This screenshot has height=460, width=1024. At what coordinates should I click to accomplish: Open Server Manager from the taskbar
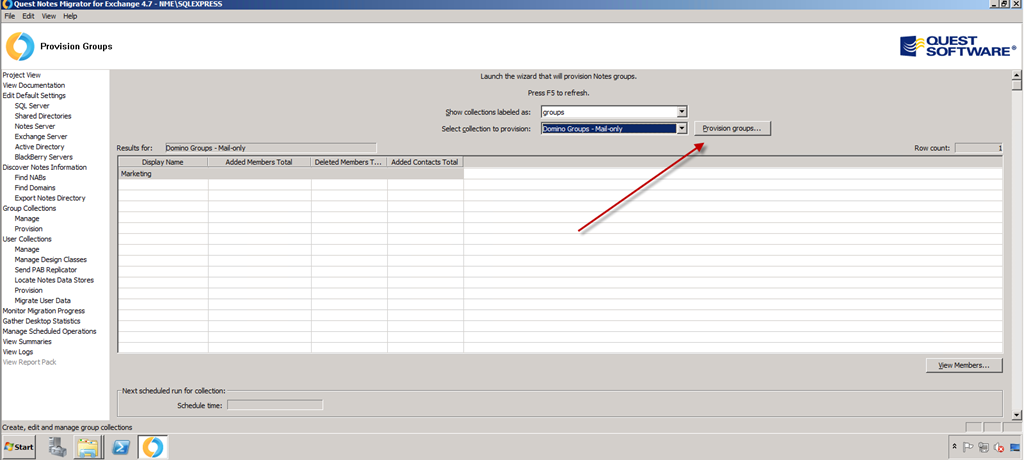pyautogui.click(x=59, y=448)
